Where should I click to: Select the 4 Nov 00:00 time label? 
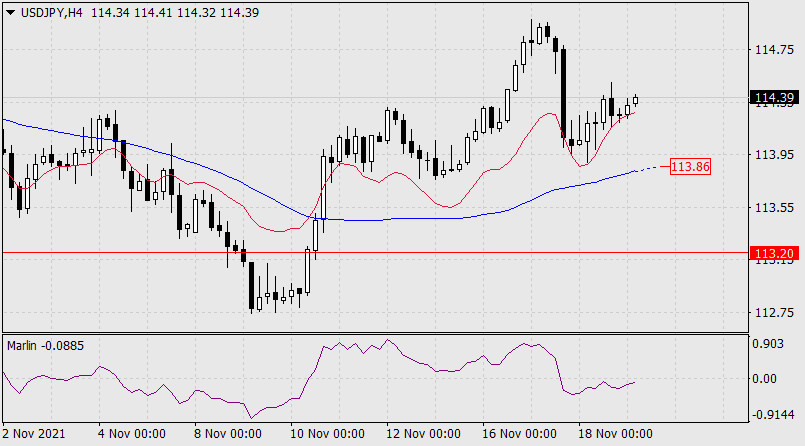(x=131, y=434)
